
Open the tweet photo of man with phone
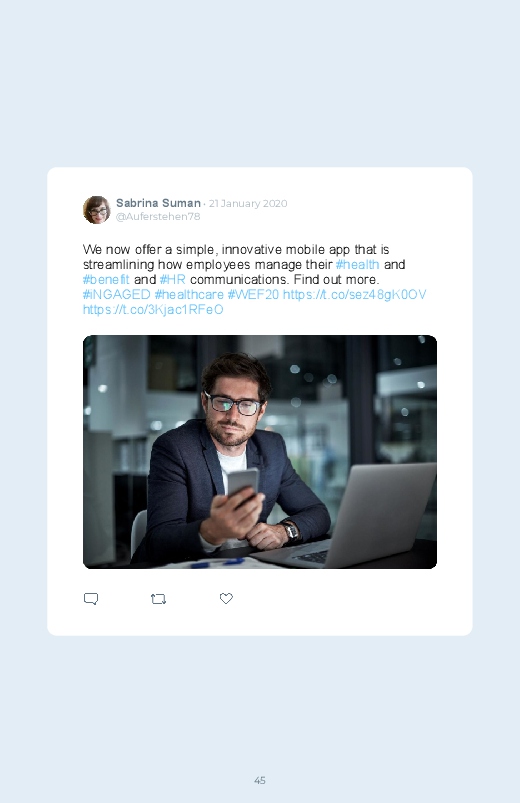point(260,452)
